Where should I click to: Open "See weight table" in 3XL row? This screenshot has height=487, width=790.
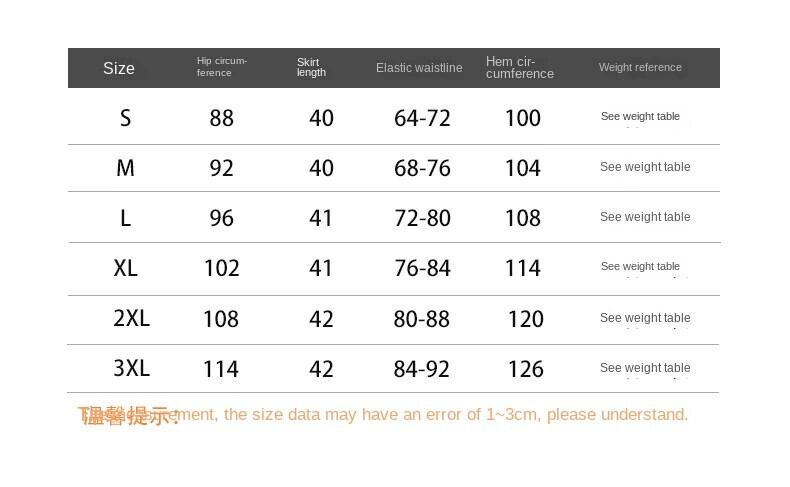[x=645, y=368]
